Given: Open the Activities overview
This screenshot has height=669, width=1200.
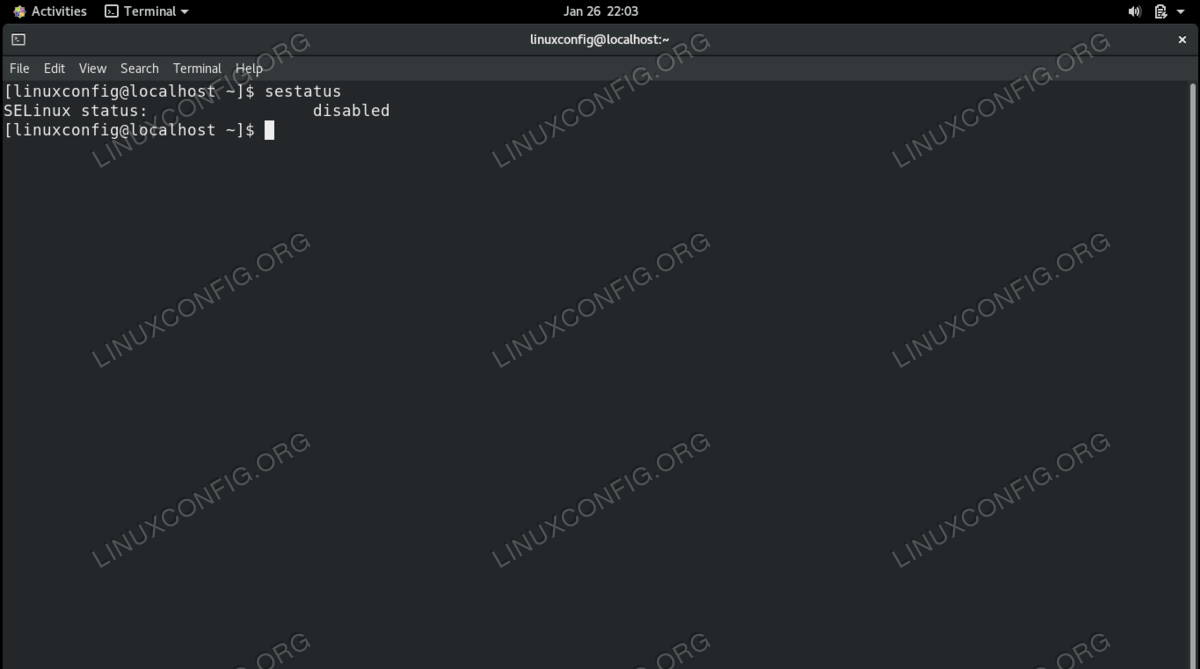Looking at the screenshot, I should [x=59, y=11].
